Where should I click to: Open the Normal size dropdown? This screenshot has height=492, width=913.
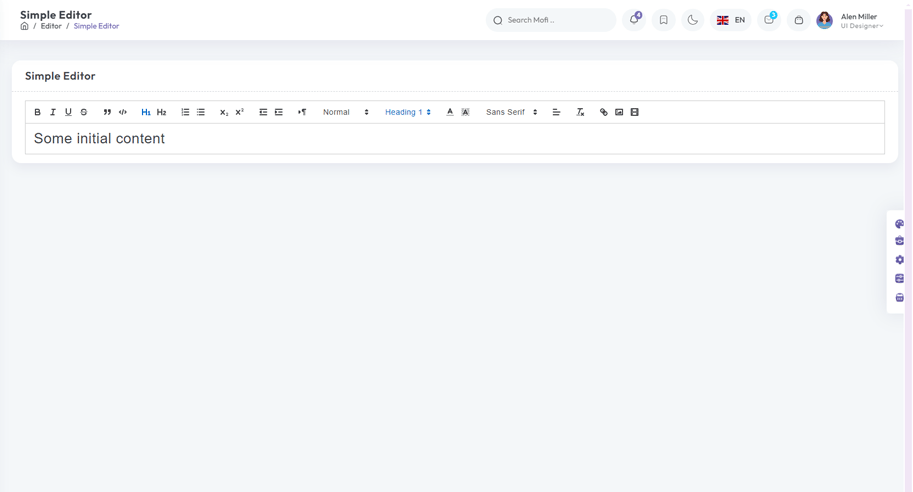click(346, 112)
